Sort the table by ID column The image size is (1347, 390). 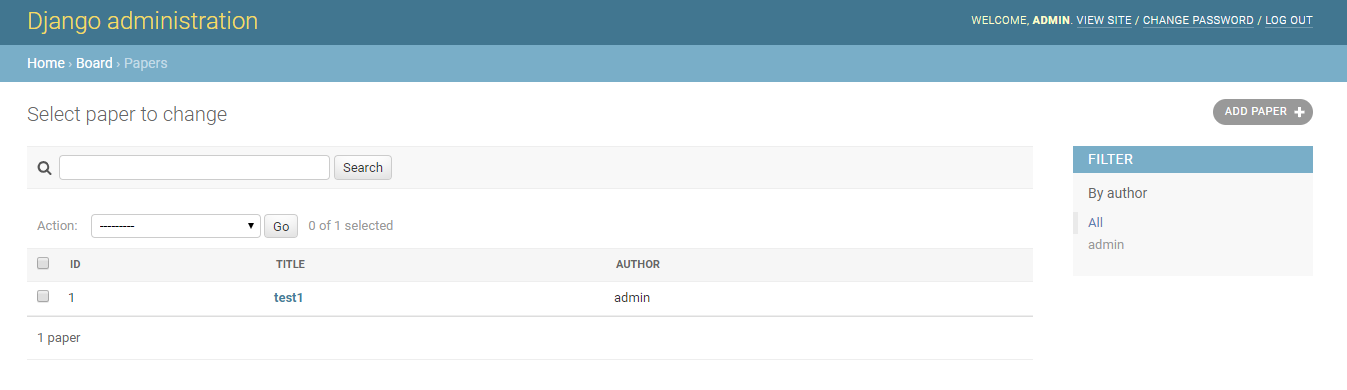pyautogui.click(x=75, y=264)
